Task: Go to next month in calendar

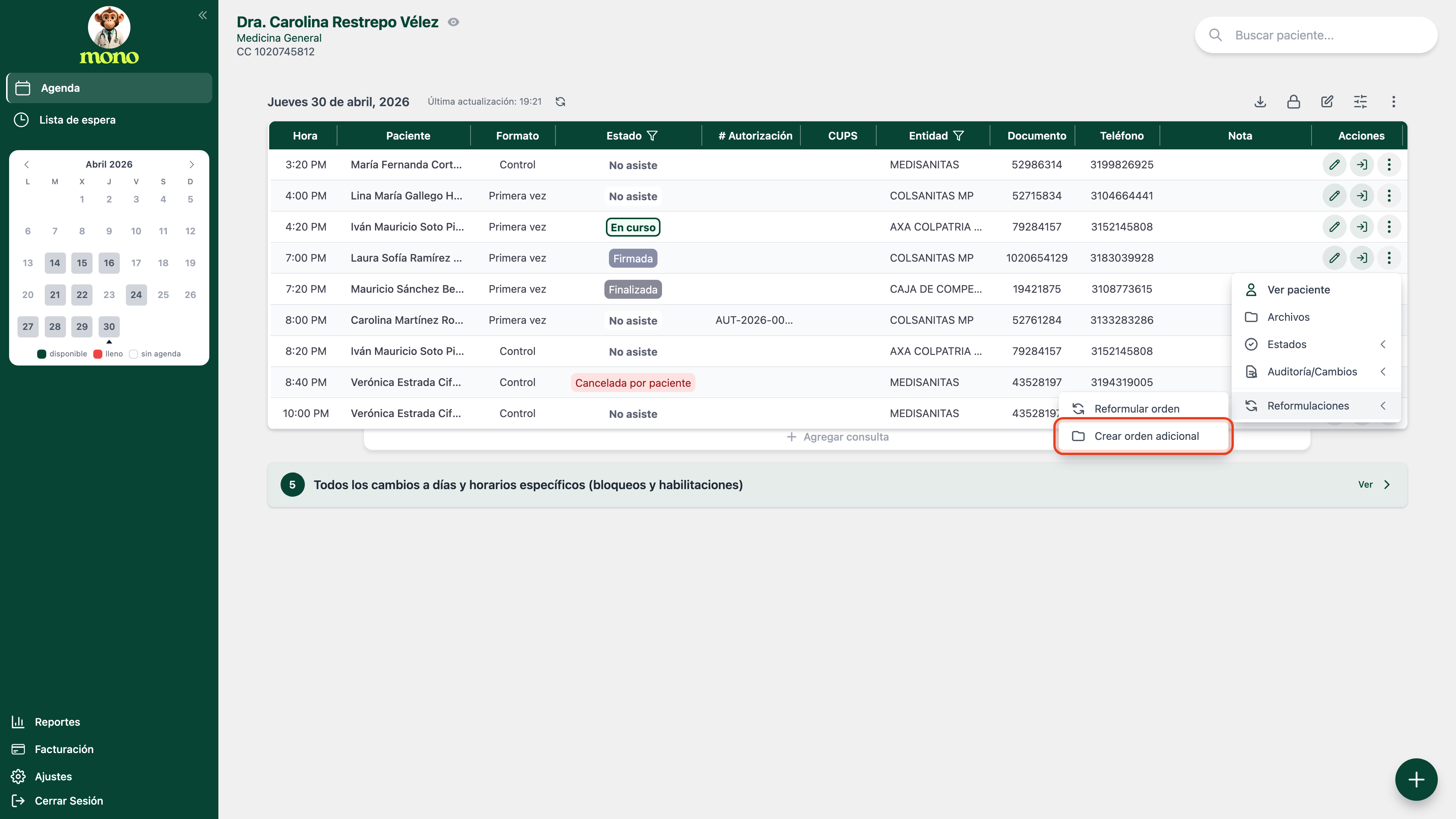Action: point(191,165)
